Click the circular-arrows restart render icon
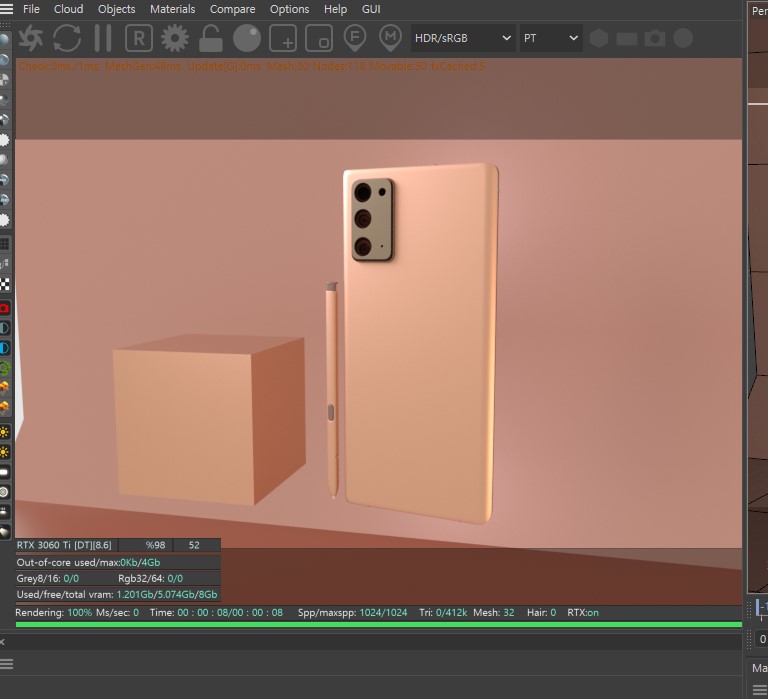Viewport: 768px width, 699px height. 67,38
